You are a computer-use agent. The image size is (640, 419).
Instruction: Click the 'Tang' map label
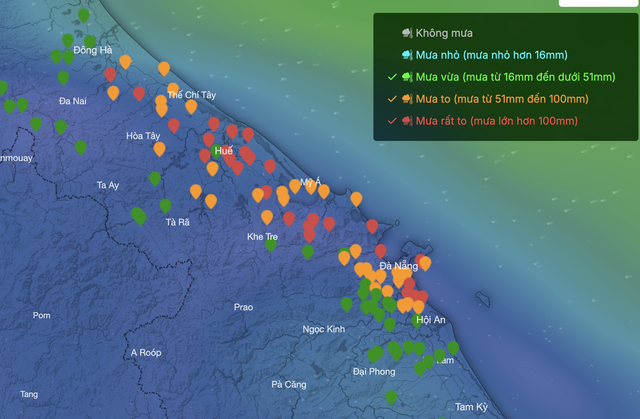[29, 395]
